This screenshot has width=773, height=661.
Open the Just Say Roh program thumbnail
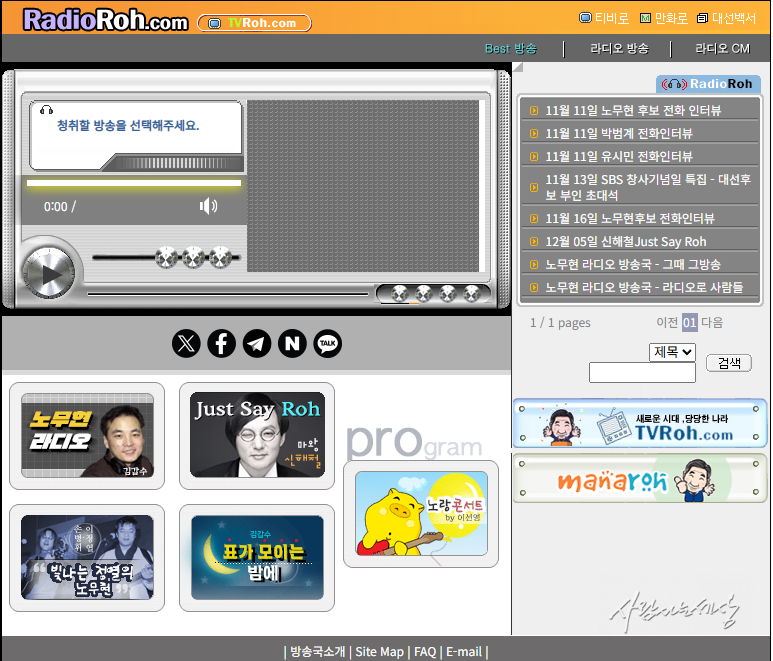click(257, 435)
